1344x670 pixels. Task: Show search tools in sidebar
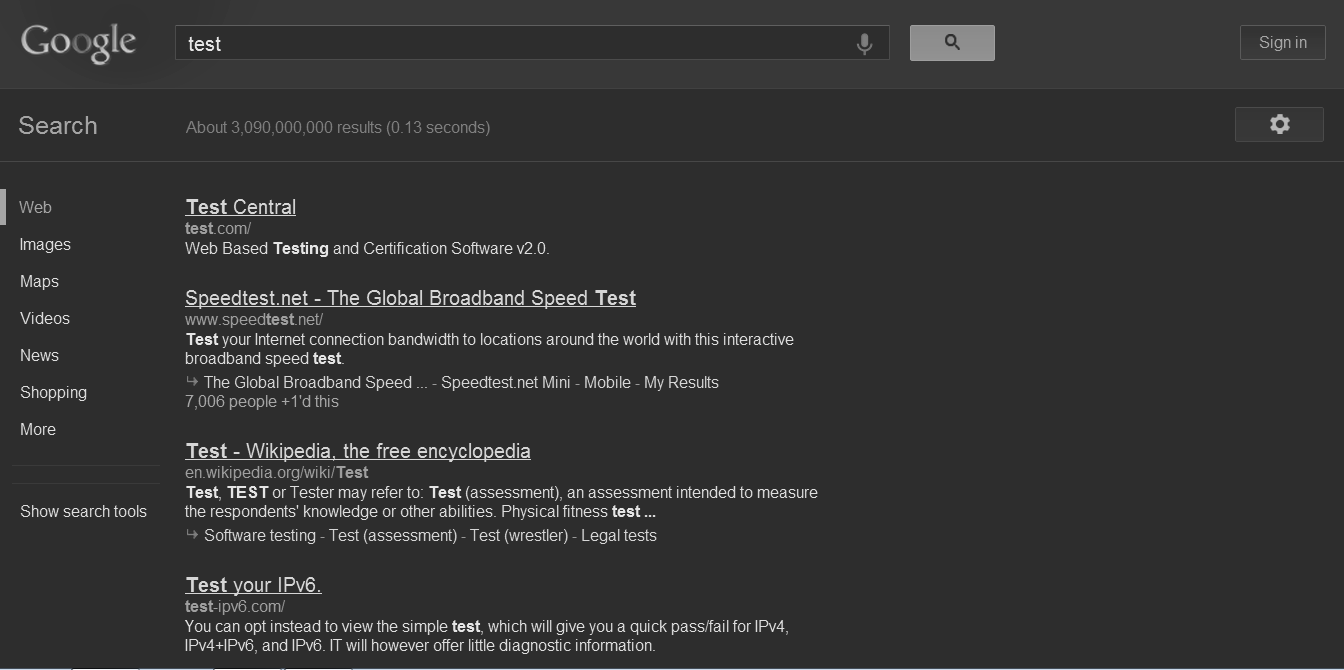[83, 511]
